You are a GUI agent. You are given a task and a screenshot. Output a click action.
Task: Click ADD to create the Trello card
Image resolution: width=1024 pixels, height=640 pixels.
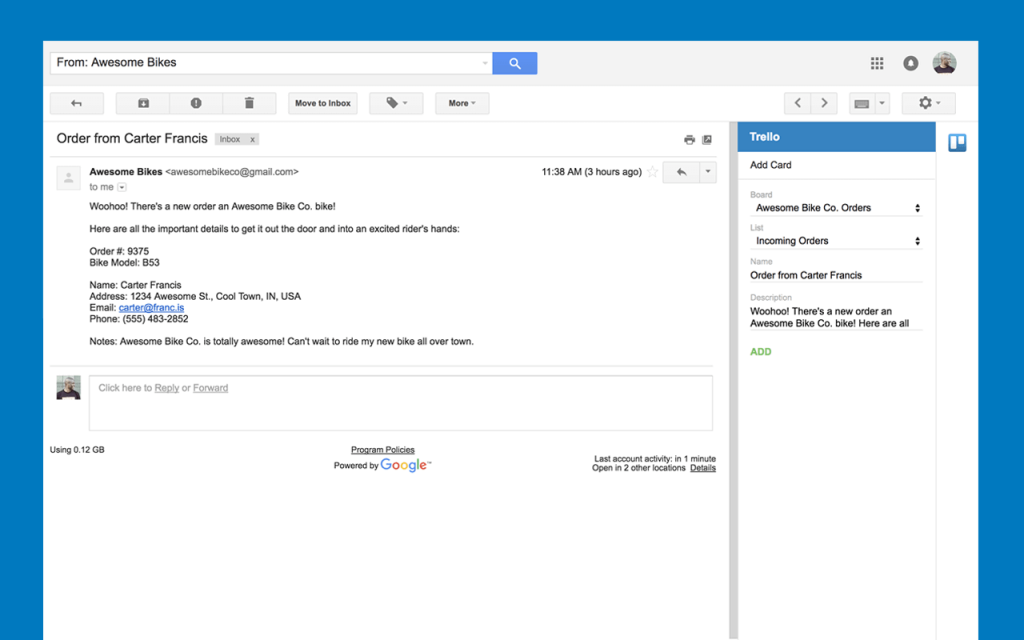(x=760, y=351)
